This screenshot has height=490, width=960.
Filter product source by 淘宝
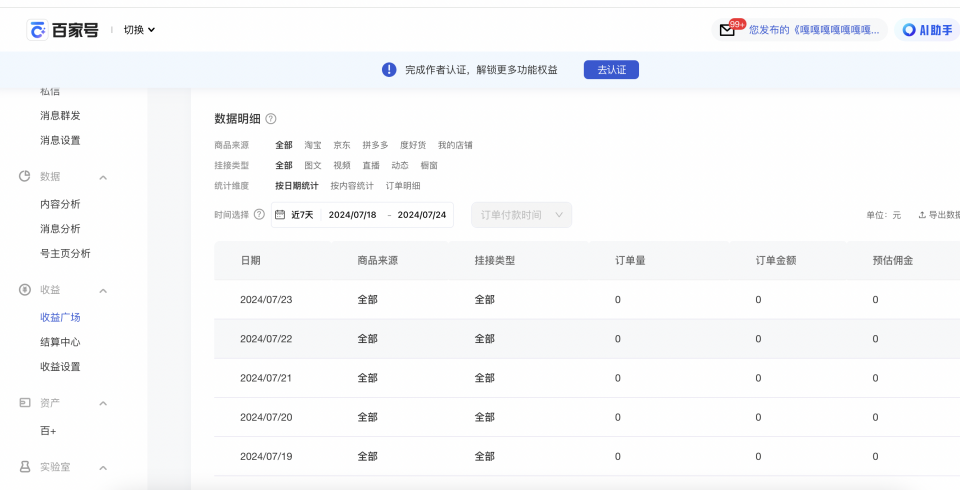point(313,145)
